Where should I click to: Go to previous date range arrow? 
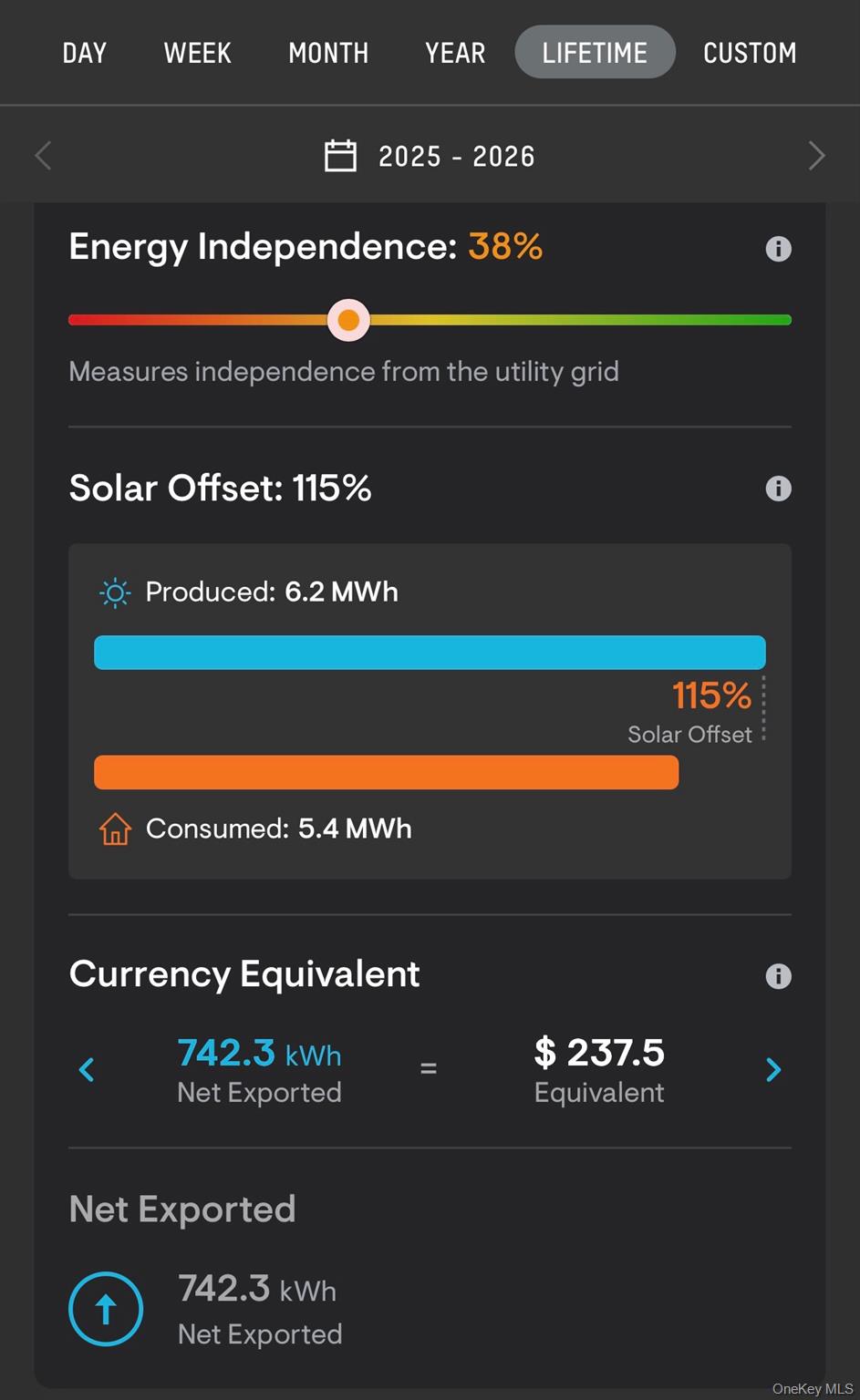[x=43, y=156]
